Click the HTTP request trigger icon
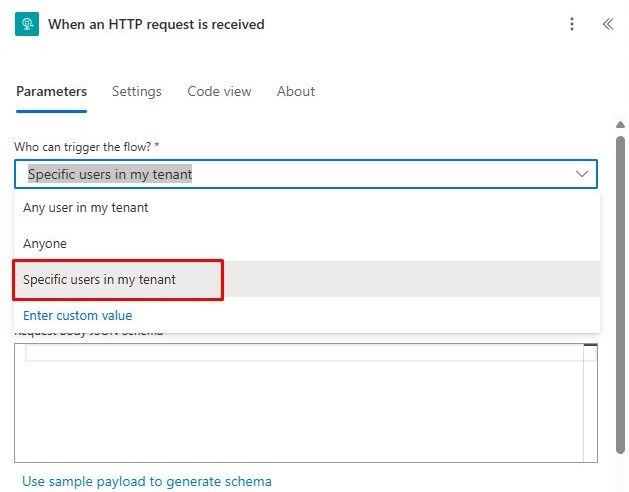Screen dimensions: 629x492 click(x=27, y=24)
